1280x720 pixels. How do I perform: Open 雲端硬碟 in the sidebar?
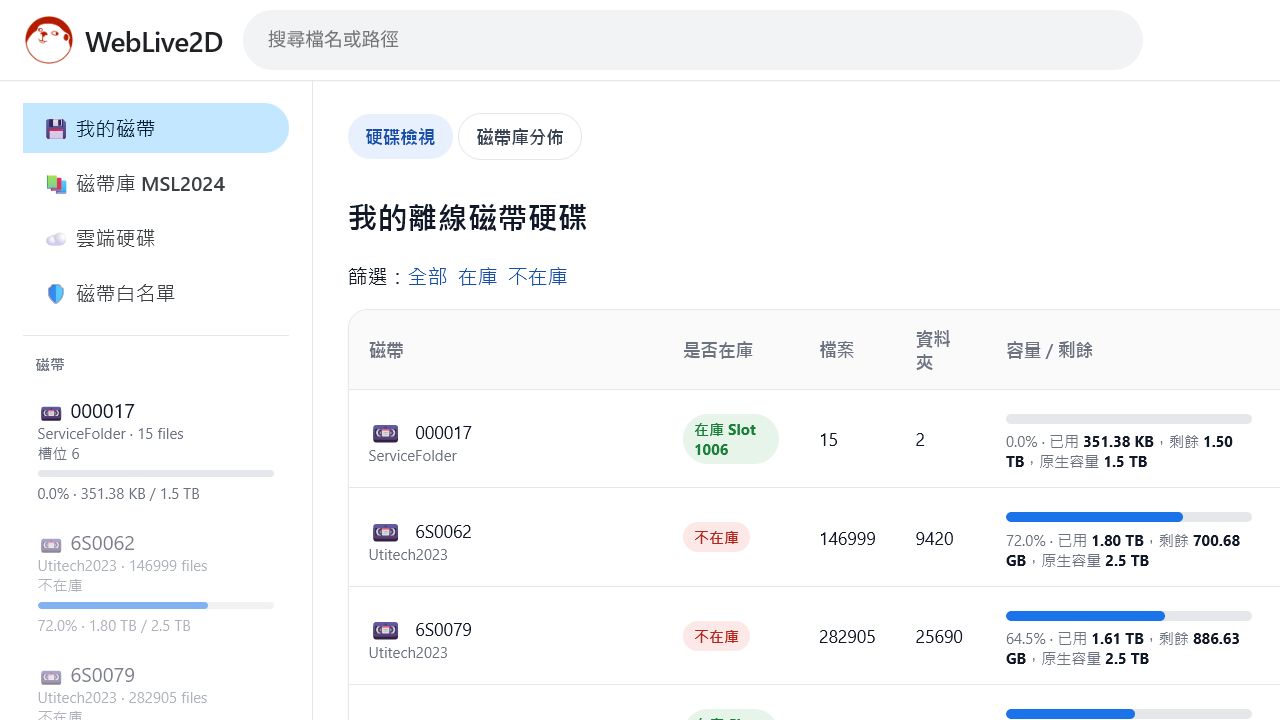coord(156,239)
